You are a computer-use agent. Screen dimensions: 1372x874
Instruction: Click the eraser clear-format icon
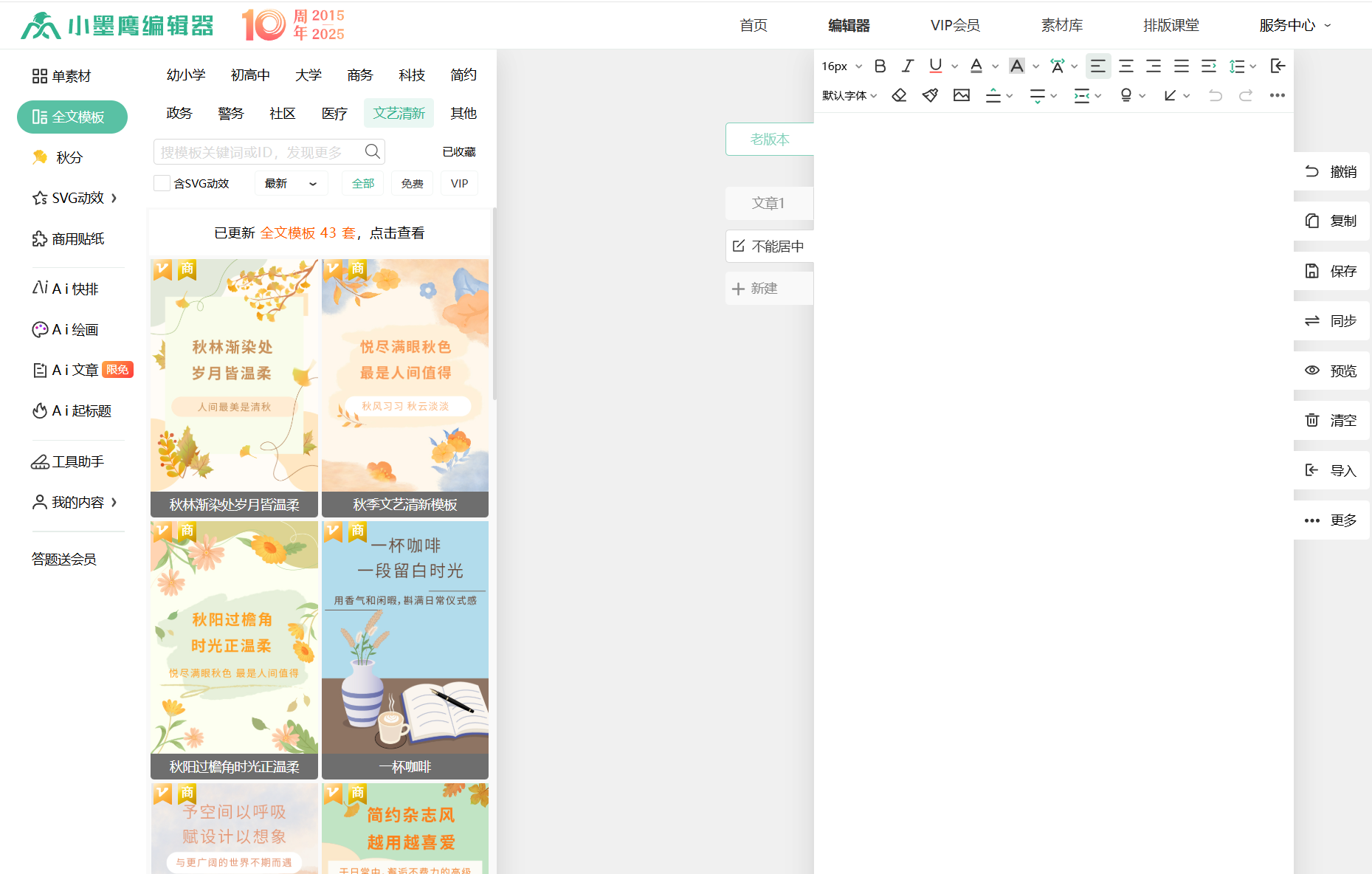coord(899,95)
